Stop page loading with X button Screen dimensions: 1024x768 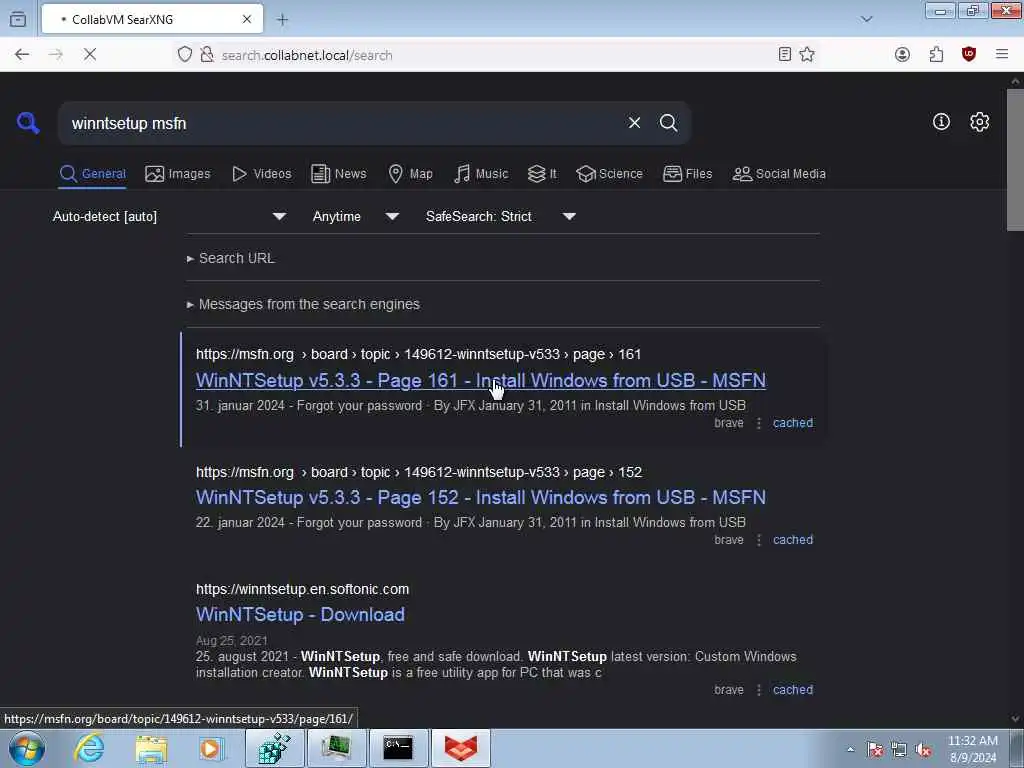(x=90, y=55)
